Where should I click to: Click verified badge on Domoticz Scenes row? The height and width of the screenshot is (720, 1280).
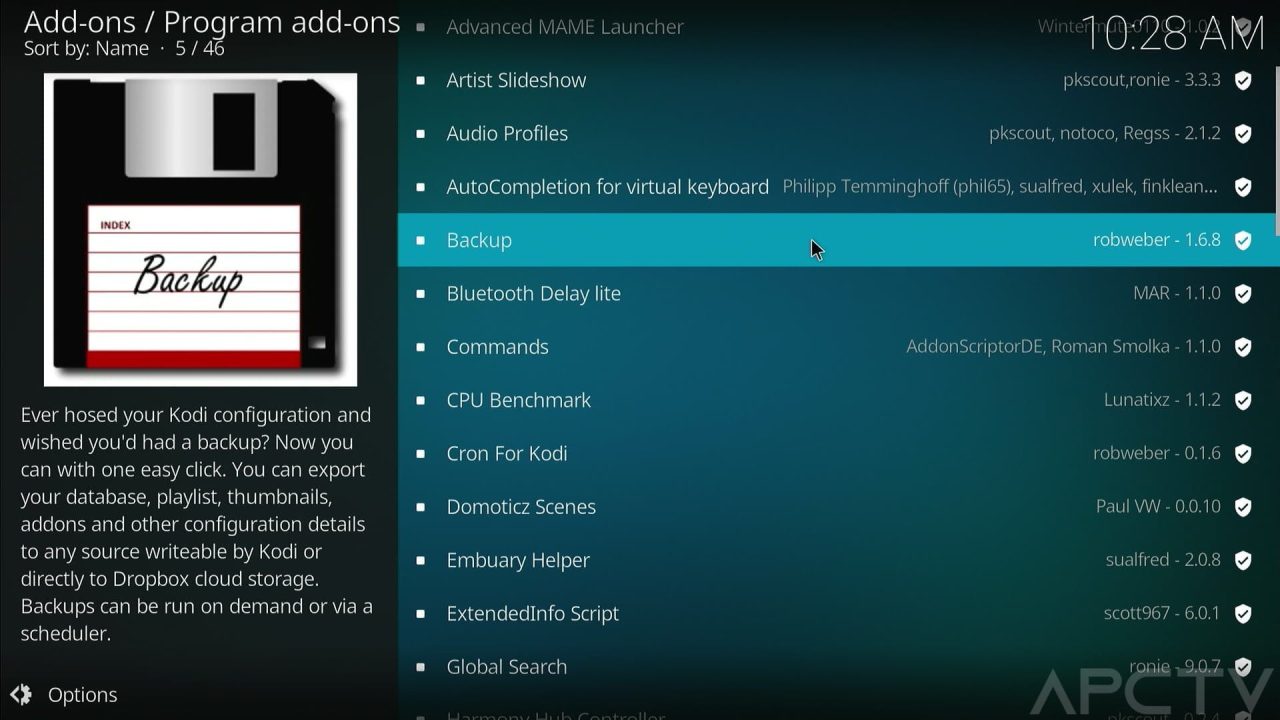1243,507
